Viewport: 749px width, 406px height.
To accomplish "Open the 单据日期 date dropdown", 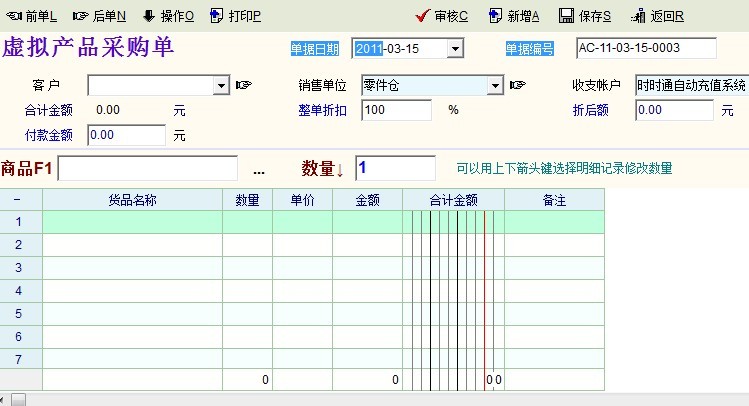I will point(455,48).
